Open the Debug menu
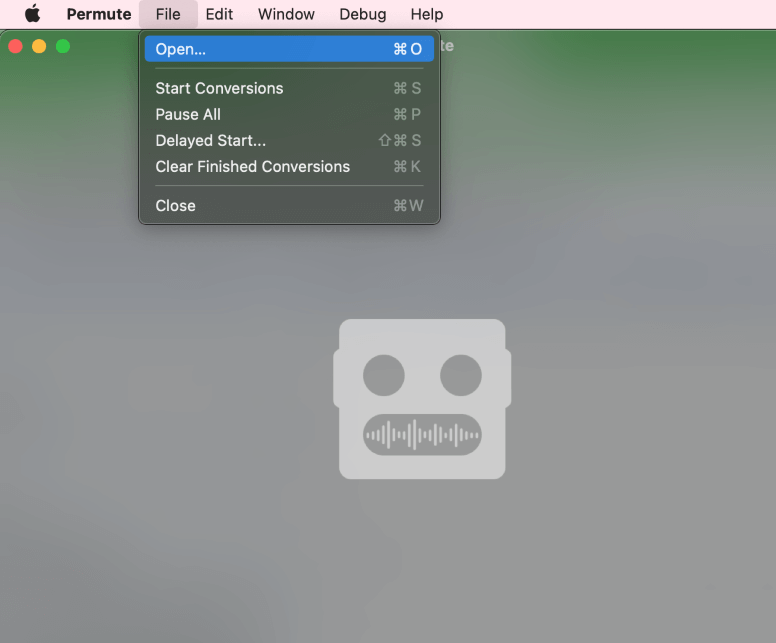The width and height of the screenshot is (776, 643). click(363, 14)
